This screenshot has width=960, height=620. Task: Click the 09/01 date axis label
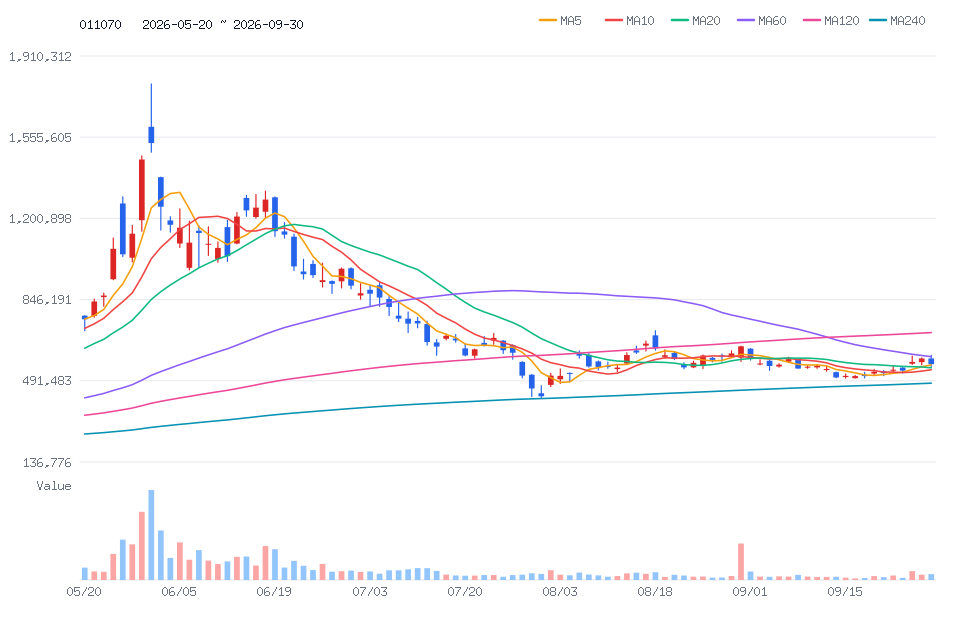tap(750, 592)
